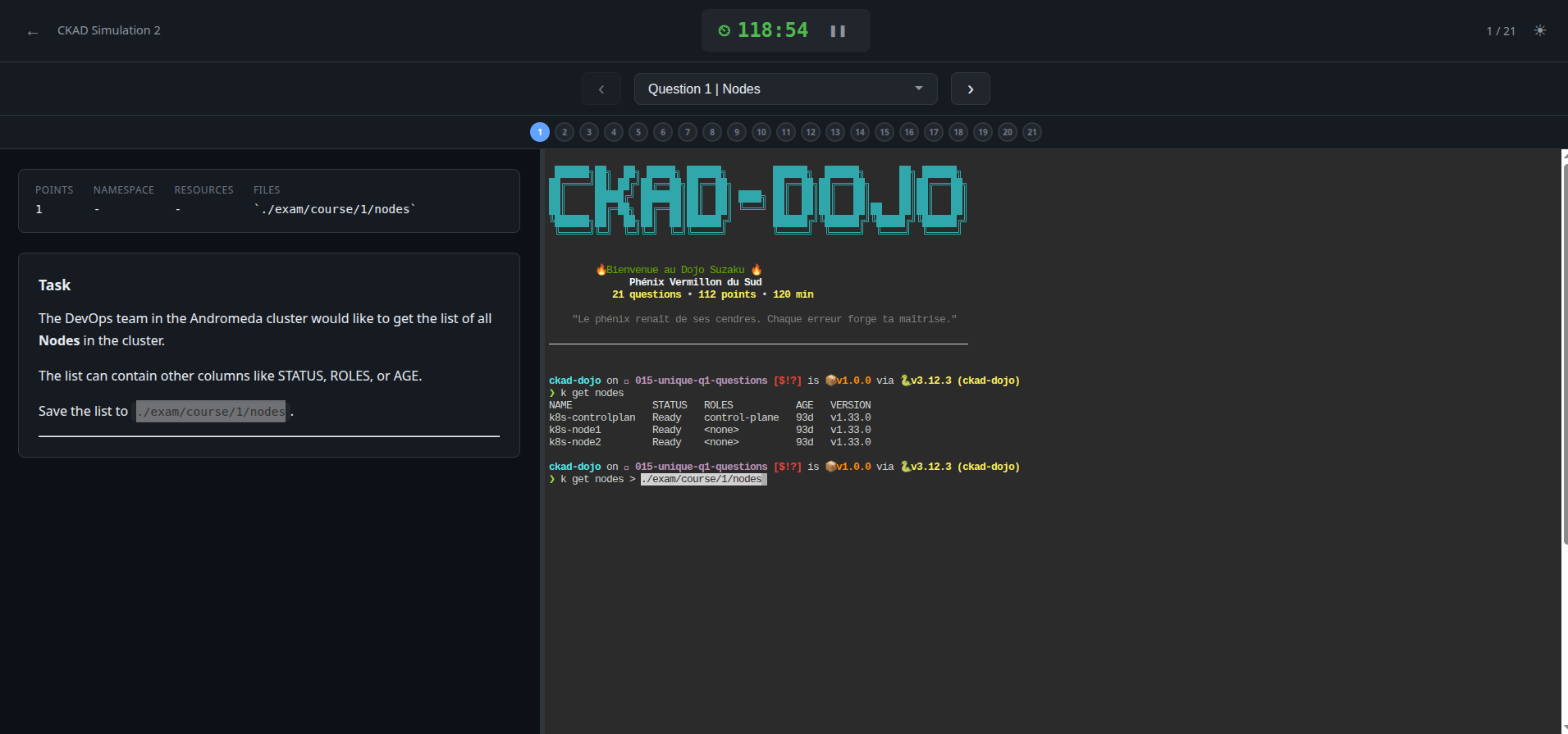Click the VERSION column header in terminal output
The width and height of the screenshot is (1568, 734).
click(x=850, y=405)
